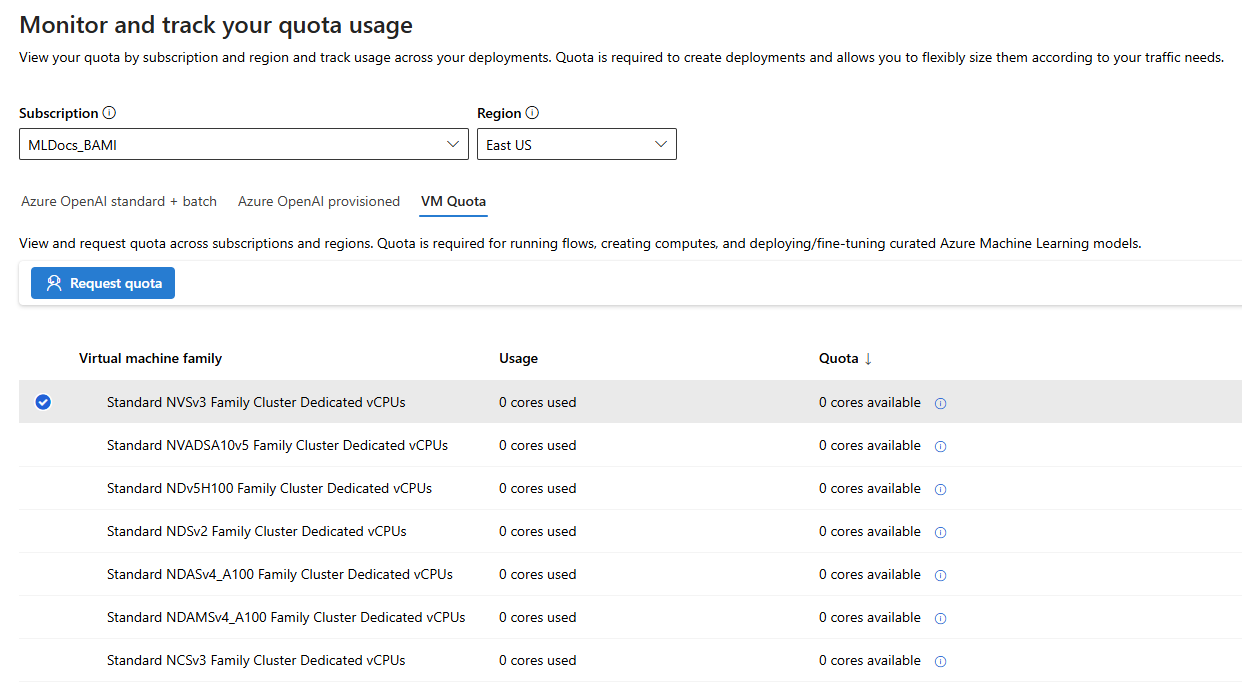Switch to Azure OpenAI provisioned tab

319,201
